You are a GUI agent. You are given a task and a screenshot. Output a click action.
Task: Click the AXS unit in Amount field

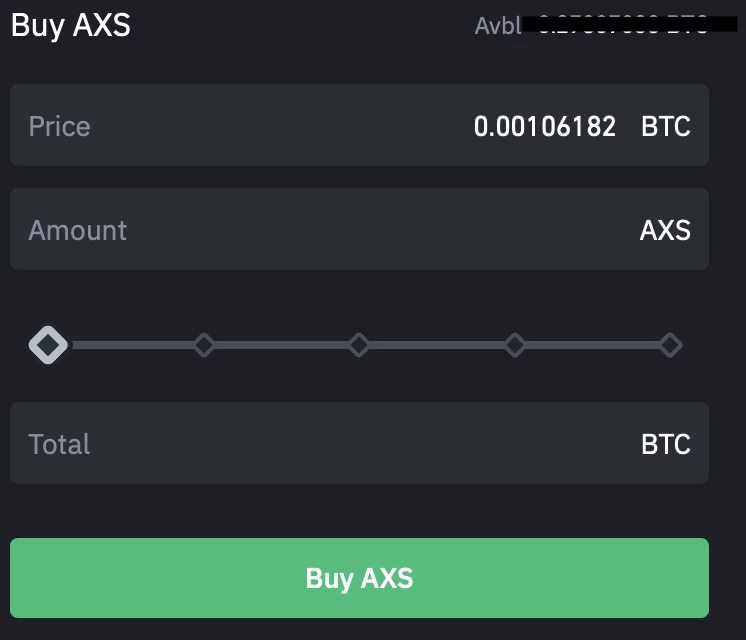tap(665, 230)
